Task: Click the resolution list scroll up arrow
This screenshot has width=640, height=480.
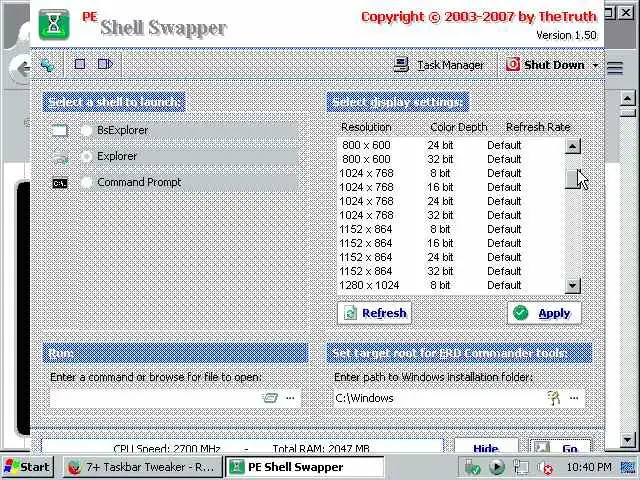Action: tap(573, 146)
